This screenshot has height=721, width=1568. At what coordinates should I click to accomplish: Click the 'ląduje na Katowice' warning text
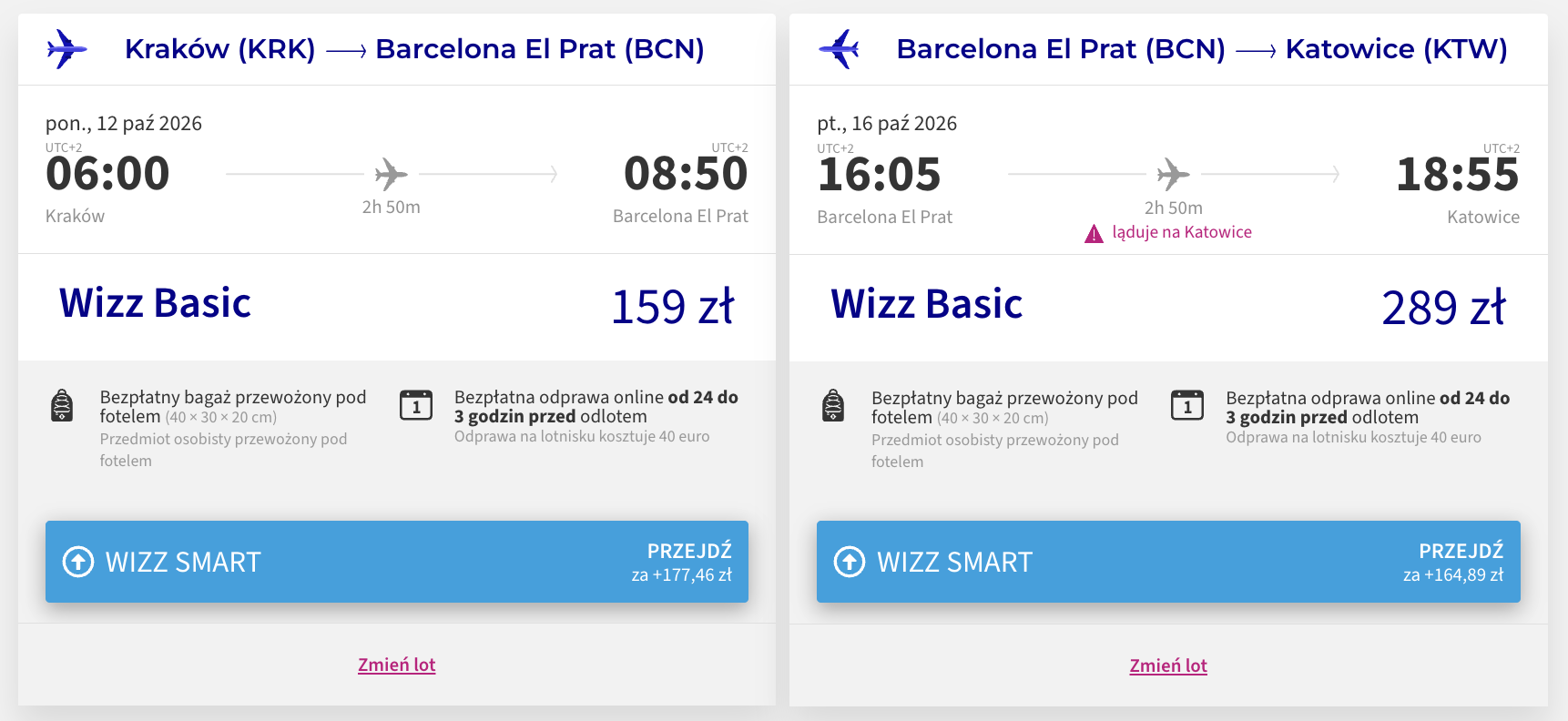pos(1182,232)
